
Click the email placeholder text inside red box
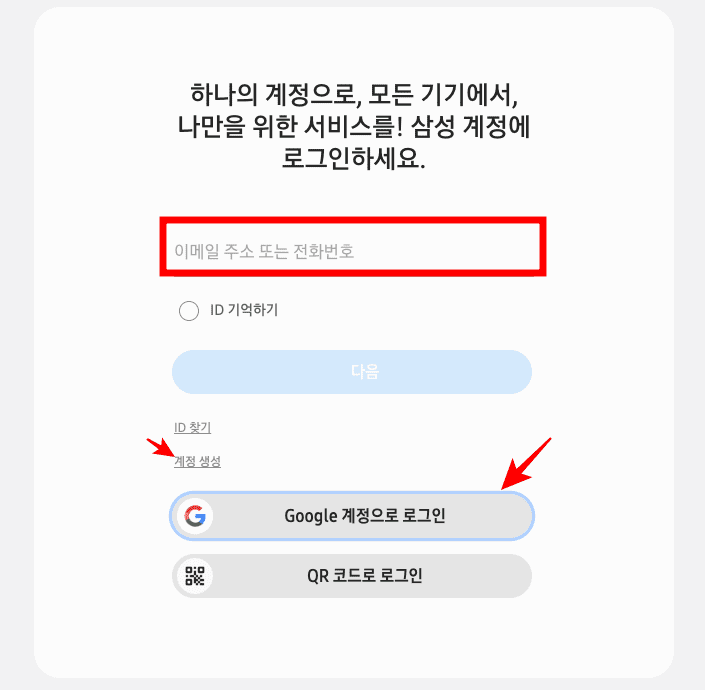(x=264, y=251)
